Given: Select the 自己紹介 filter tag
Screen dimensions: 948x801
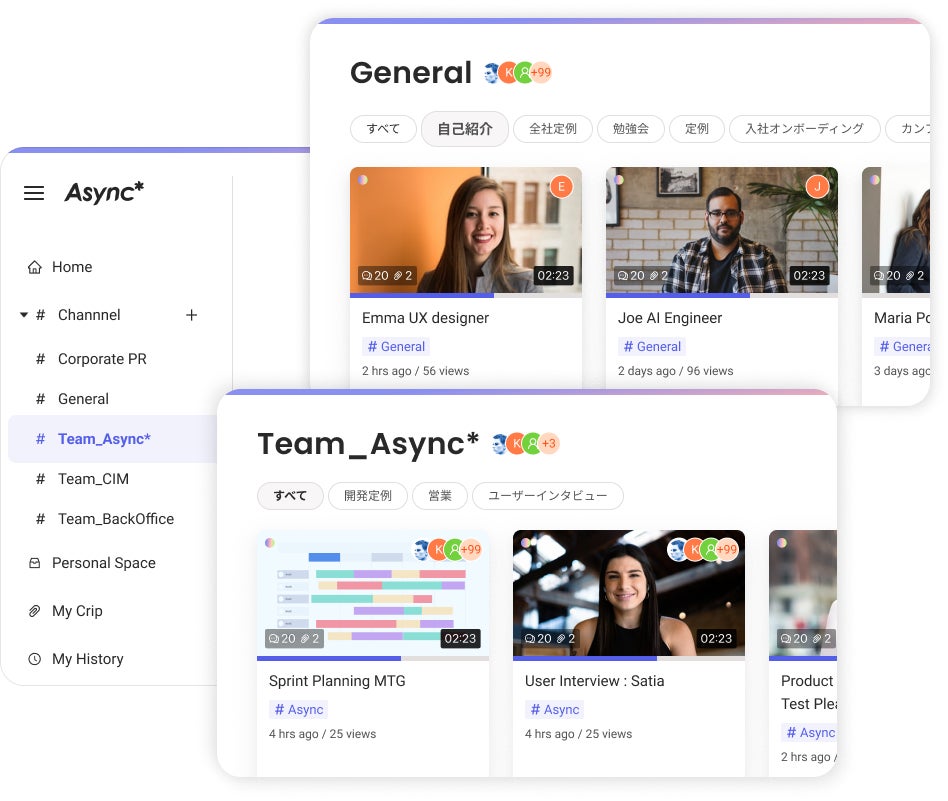Looking at the screenshot, I should point(464,129).
